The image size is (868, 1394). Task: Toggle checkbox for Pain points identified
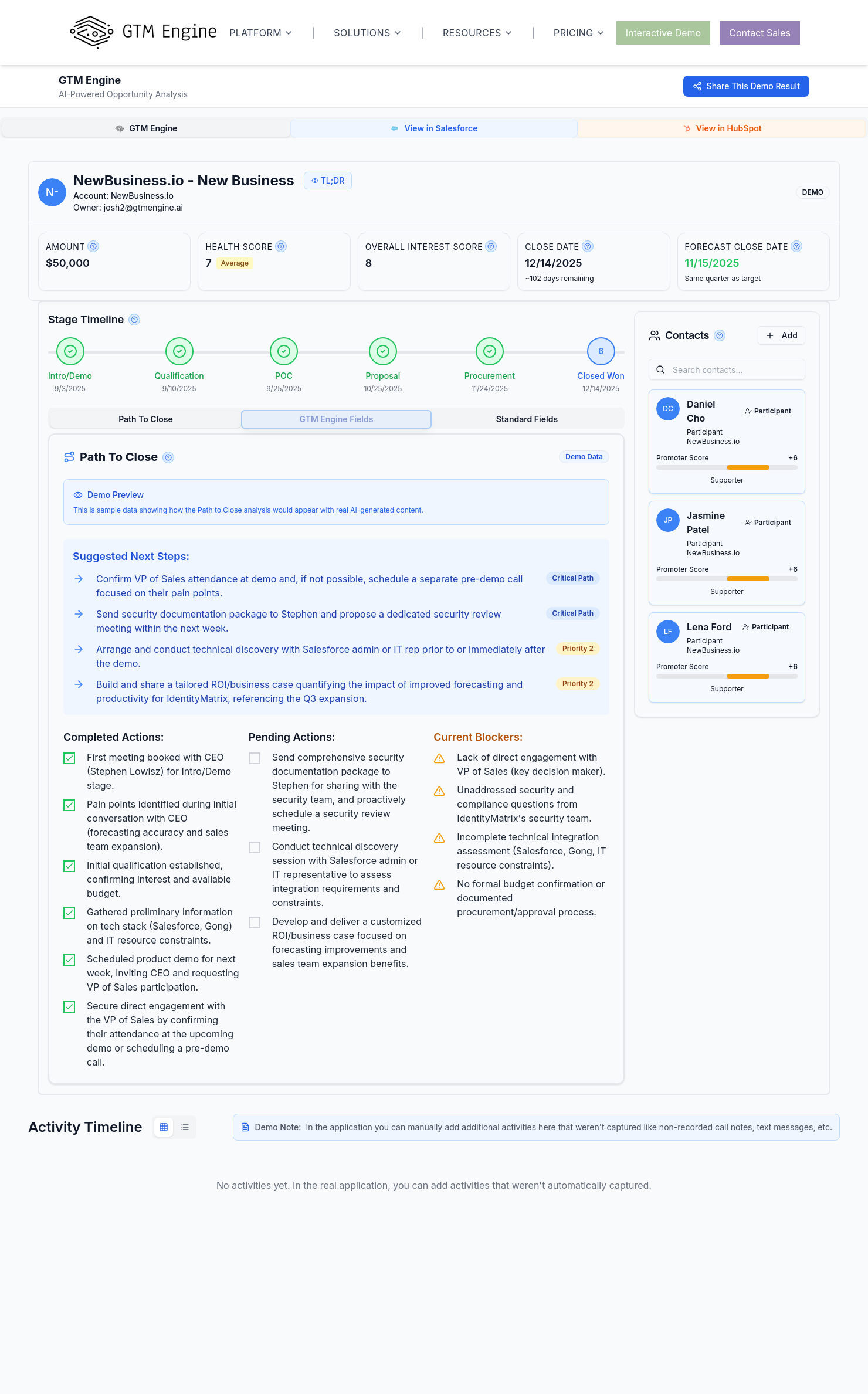(69, 805)
